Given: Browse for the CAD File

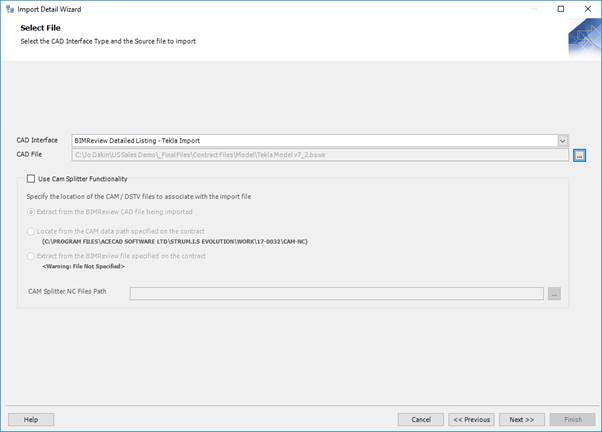Looking at the screenshot, I should pyautogui.click(x=579, y=155).
